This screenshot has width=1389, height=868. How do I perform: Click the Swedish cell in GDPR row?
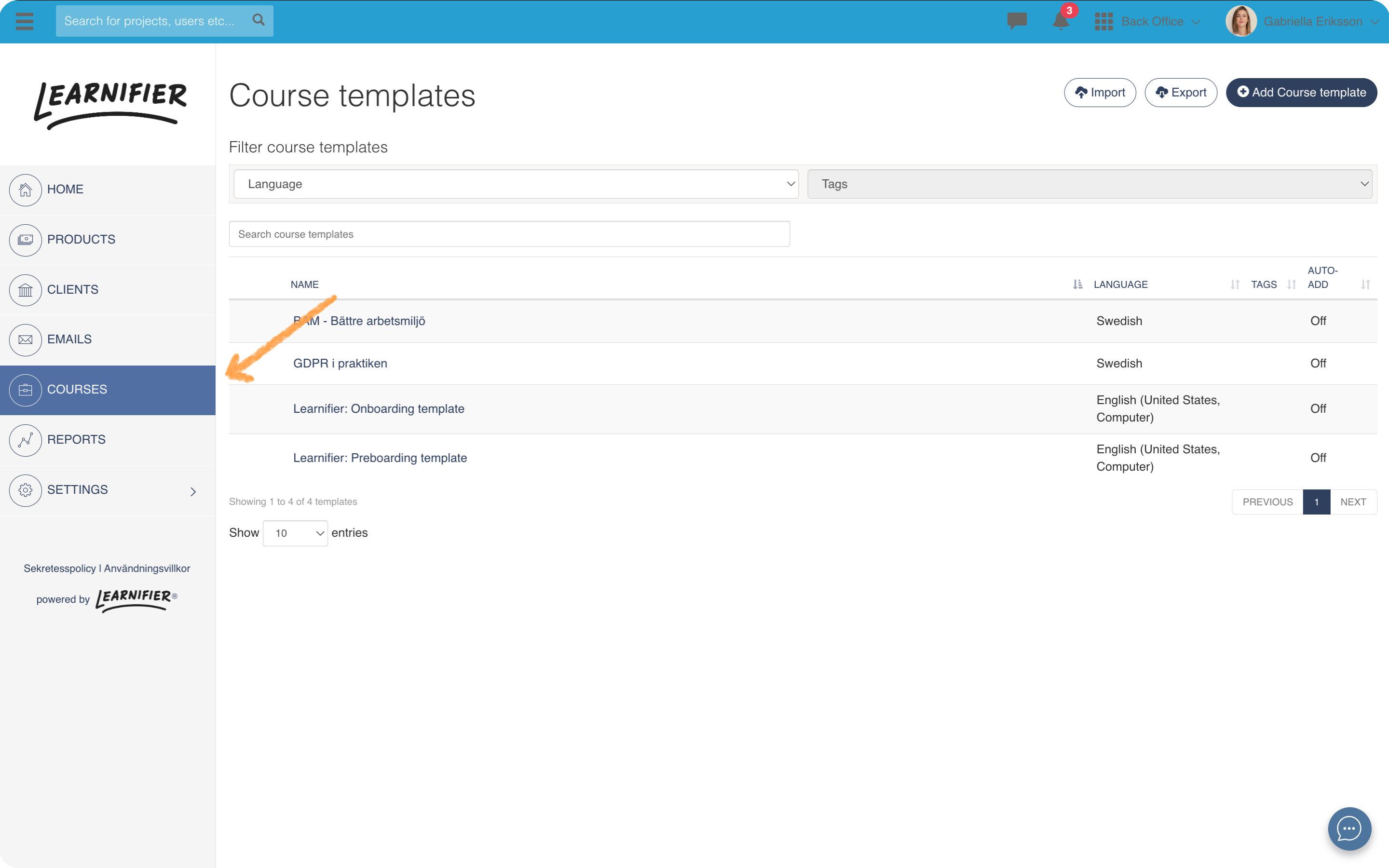click(1119, 364)
